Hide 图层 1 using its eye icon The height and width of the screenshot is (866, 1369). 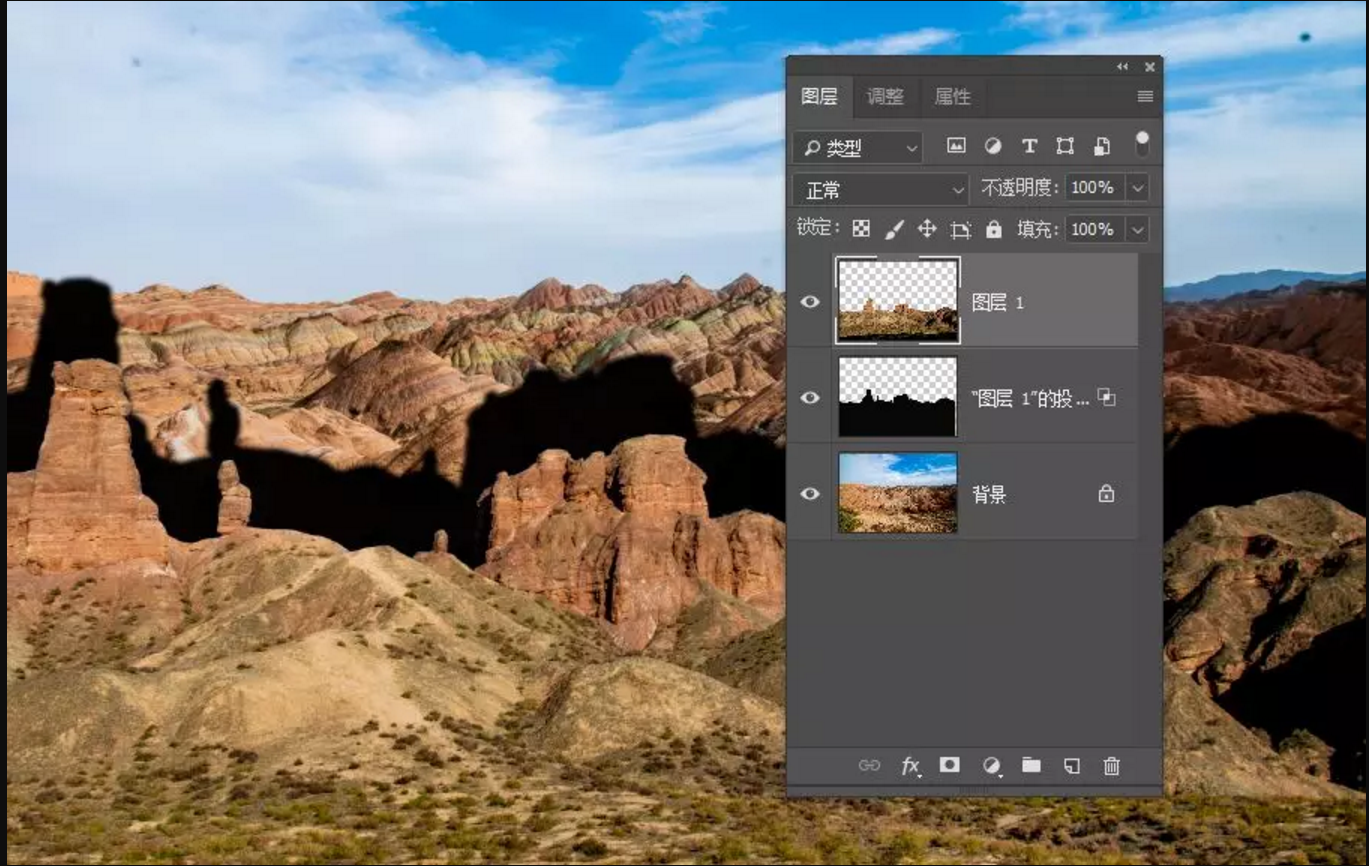pyautogui.click(x=810, y=302)
